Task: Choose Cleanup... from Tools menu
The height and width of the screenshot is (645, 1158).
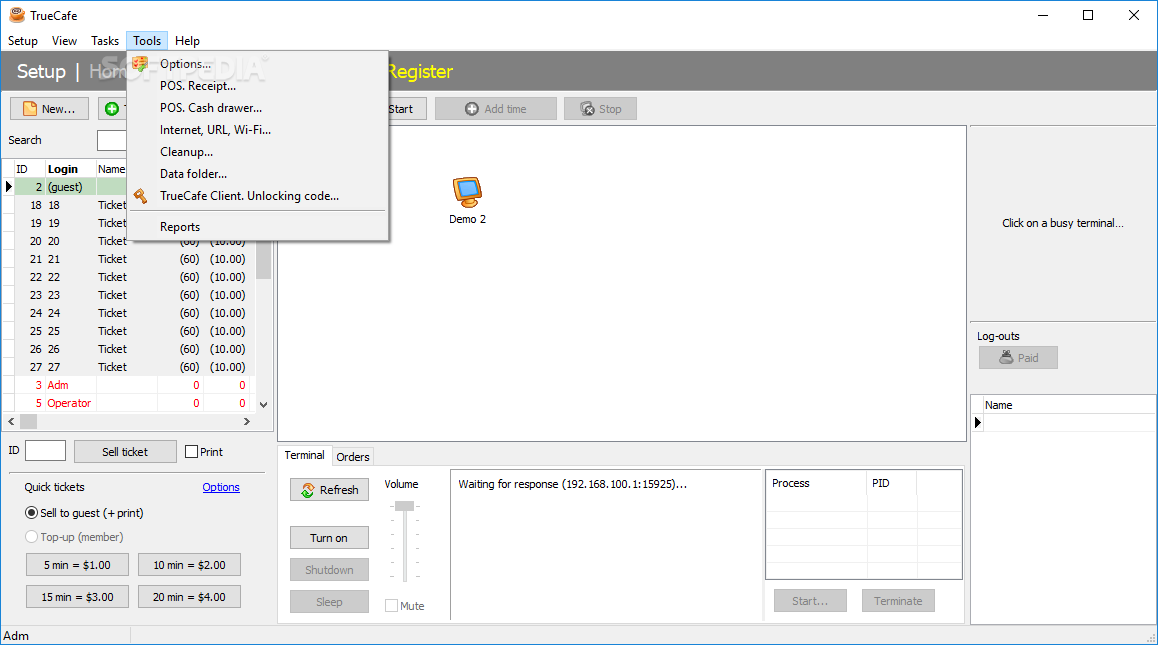Action: (258, 152)
